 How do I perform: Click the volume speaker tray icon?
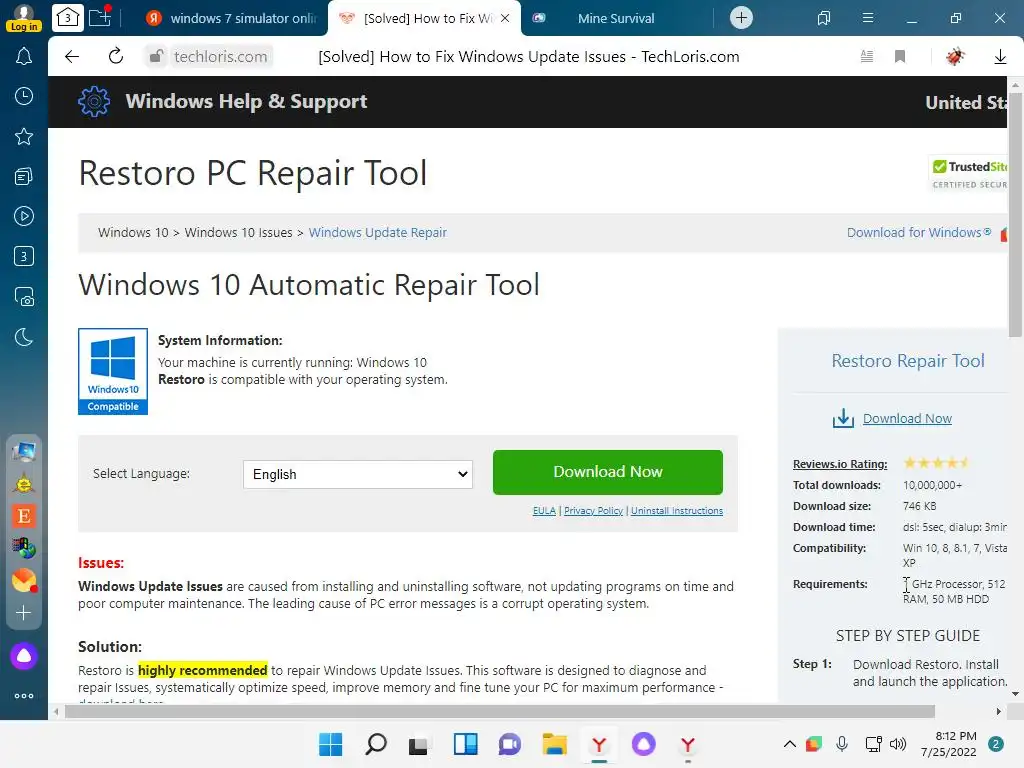click(898, 744)
